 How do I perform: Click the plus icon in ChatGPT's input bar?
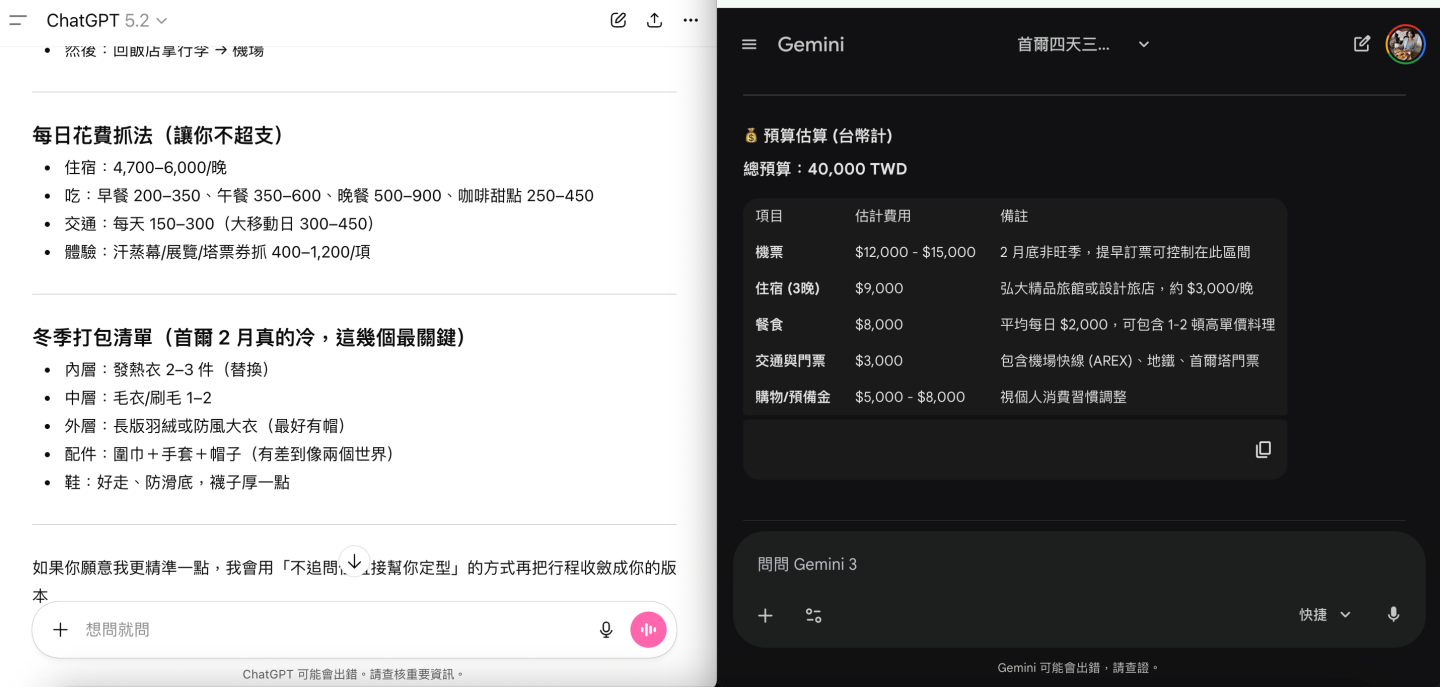[60, 630]
